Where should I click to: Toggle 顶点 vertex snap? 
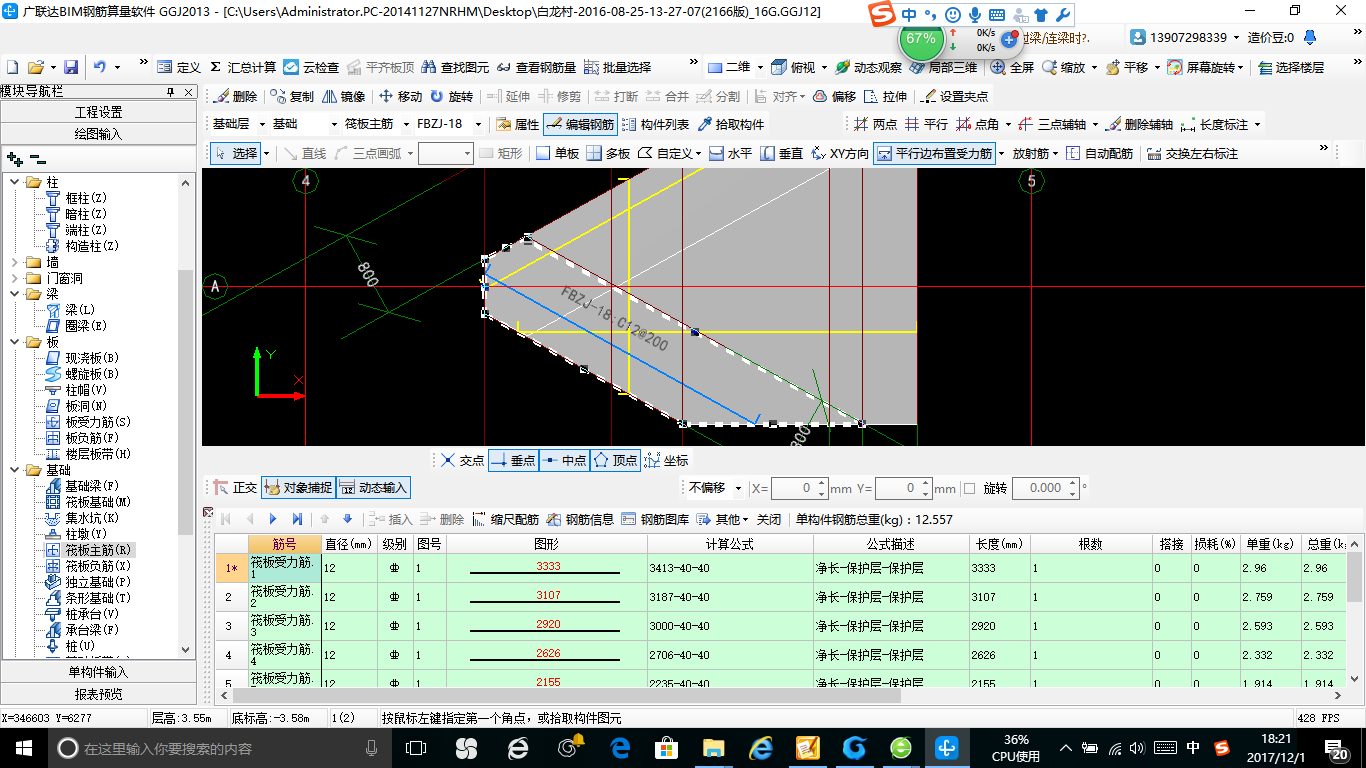coord(615,460)
